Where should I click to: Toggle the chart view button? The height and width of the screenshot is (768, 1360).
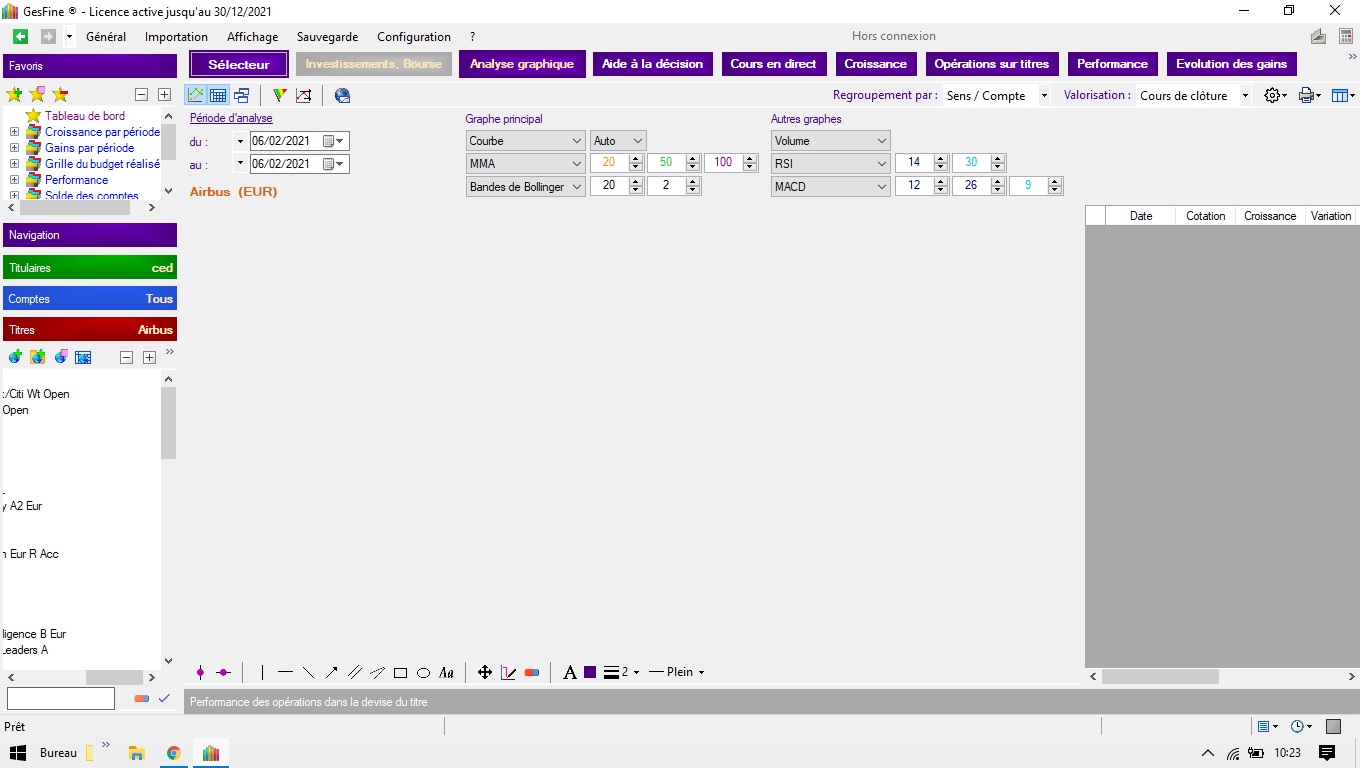click(195, 96)
